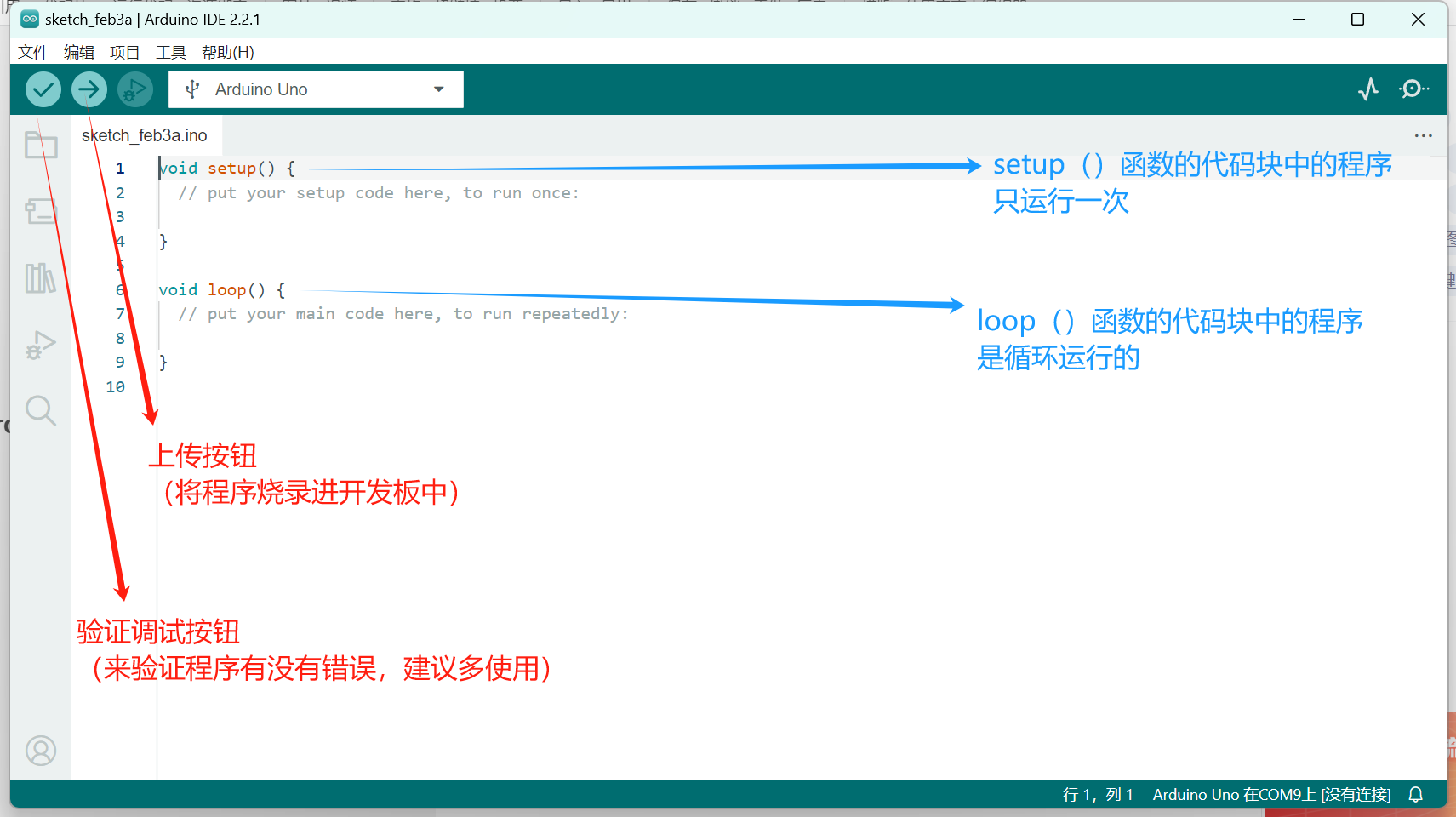
Task: Click line number 1 in gutter
Action: 120,169
